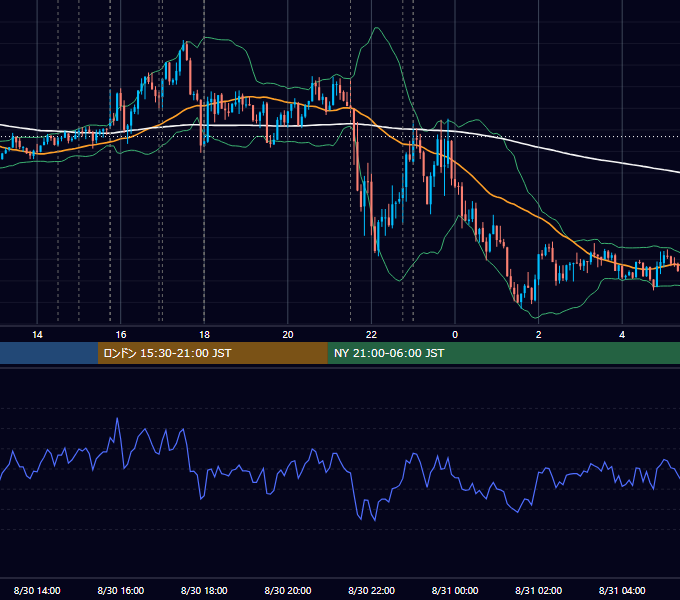Click the 14 hour label on price chart axis
Viewport: 680px width, 600px height.
tap(37, 335)
